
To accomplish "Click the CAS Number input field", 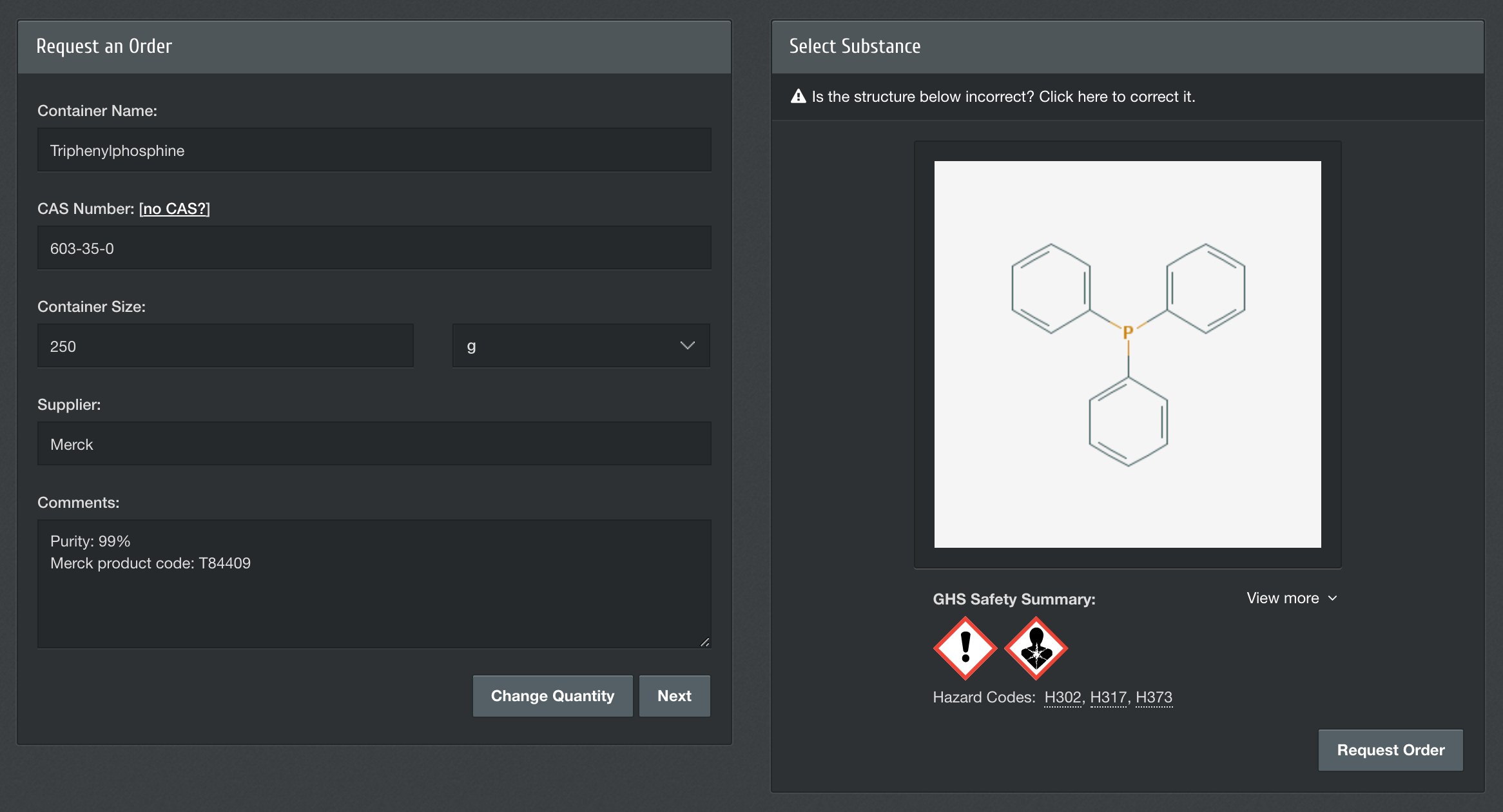I will pos(374,247).
